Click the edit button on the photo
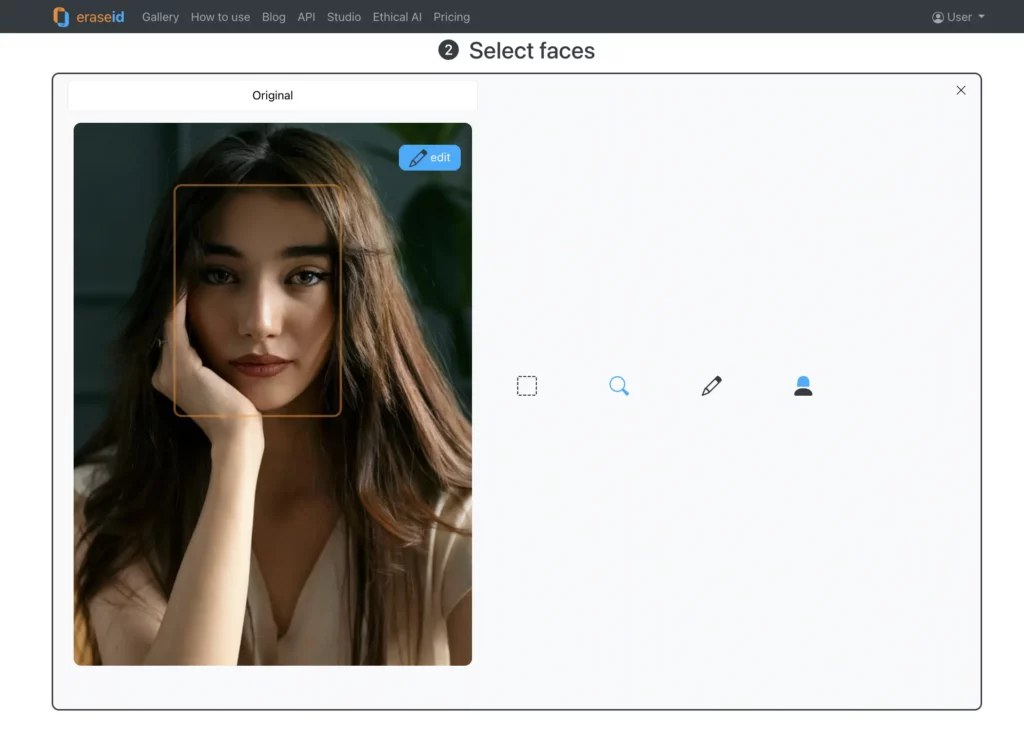This screenshot has height=731, width=1024. pos(429,157)
